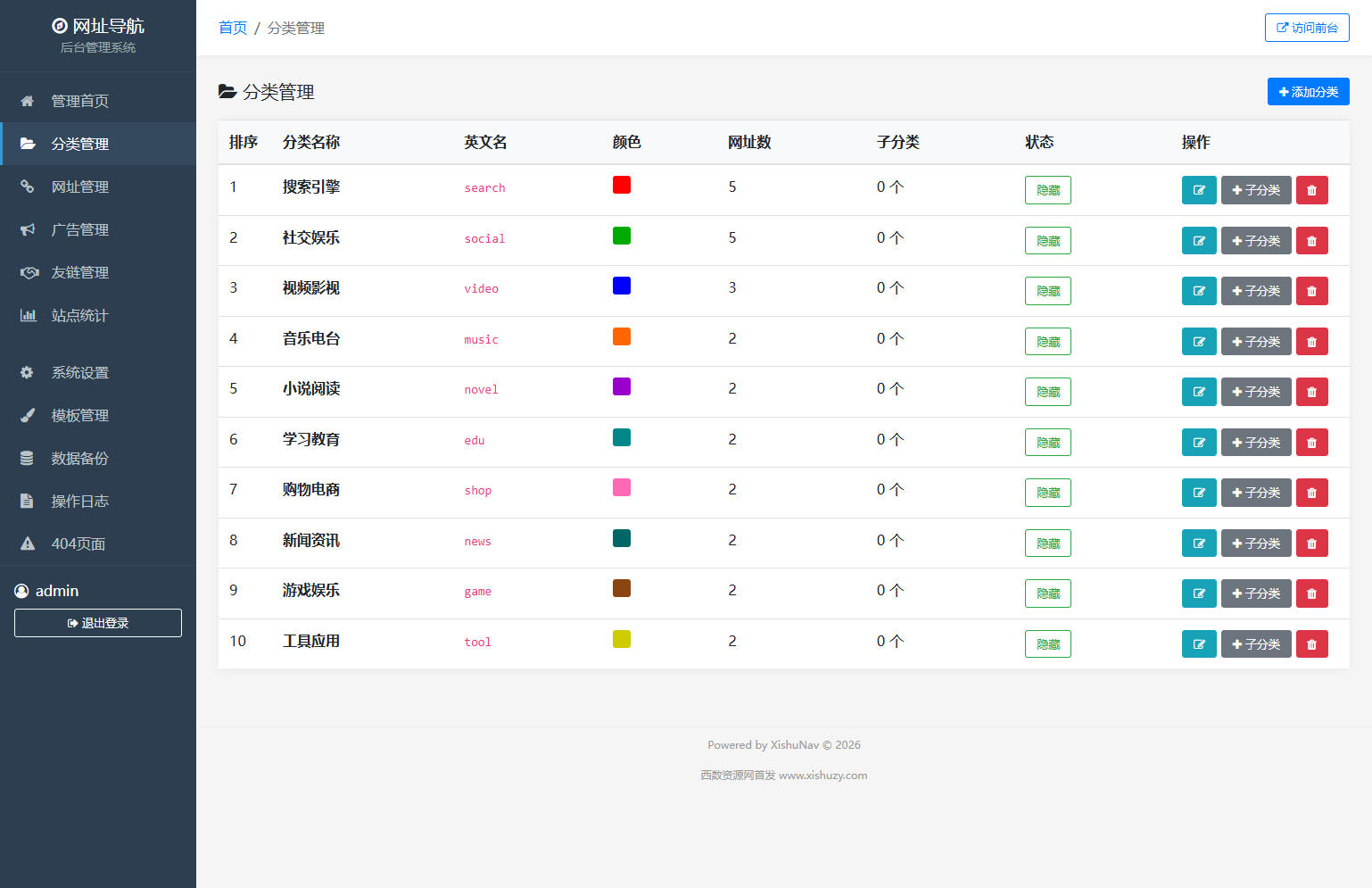Click the 添加分类 button
This screenshot has width=1372, height=888.
pos(1308,92)
